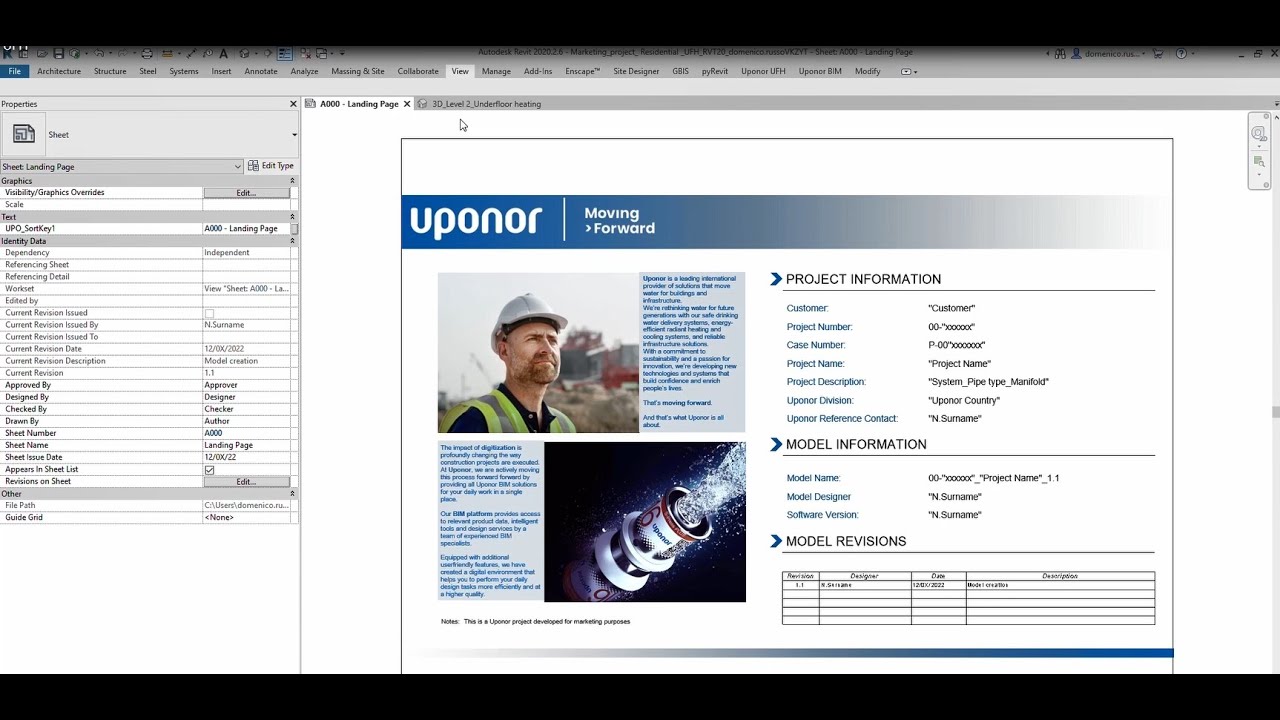Open the Collaborate ribbon tab
Screen dimensions: 1280x720
(418, 72)
